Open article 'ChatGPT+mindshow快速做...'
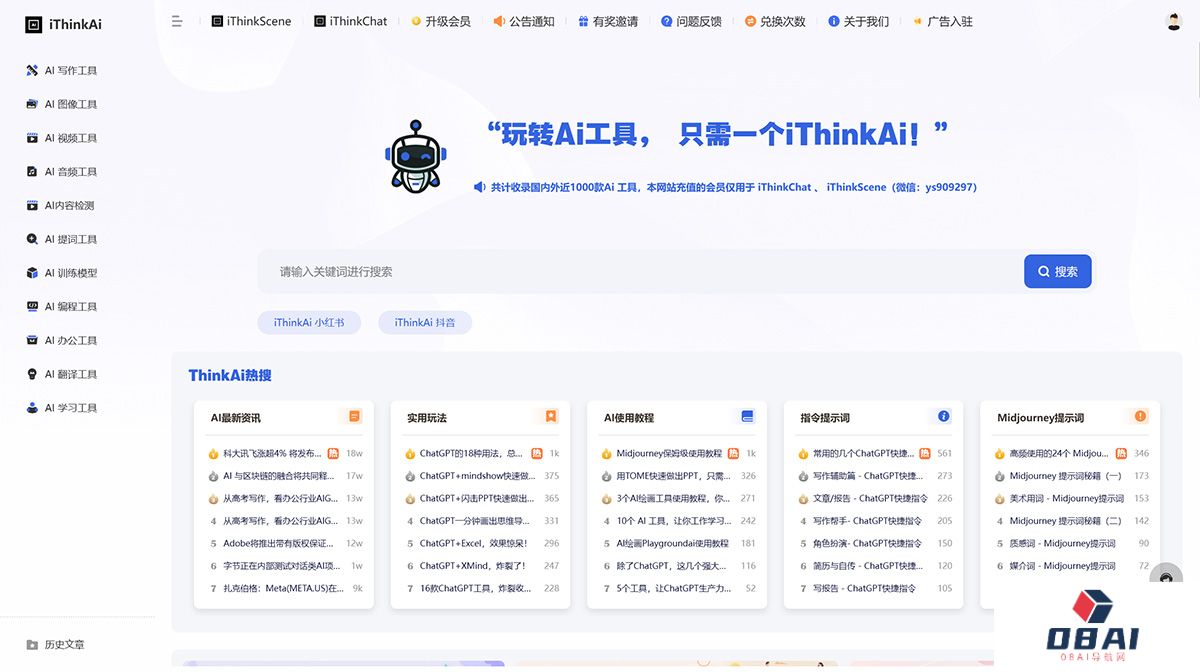The image size is (1200, 672). click(478, 476)
